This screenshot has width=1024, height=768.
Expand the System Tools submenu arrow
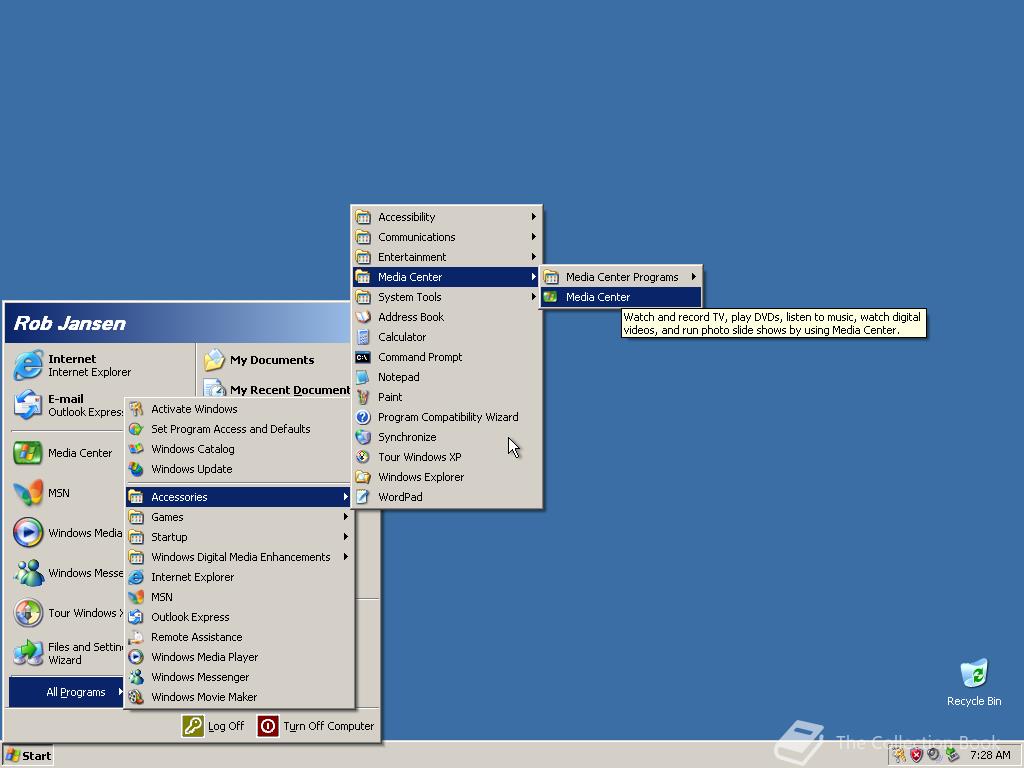tap(534, 297)
